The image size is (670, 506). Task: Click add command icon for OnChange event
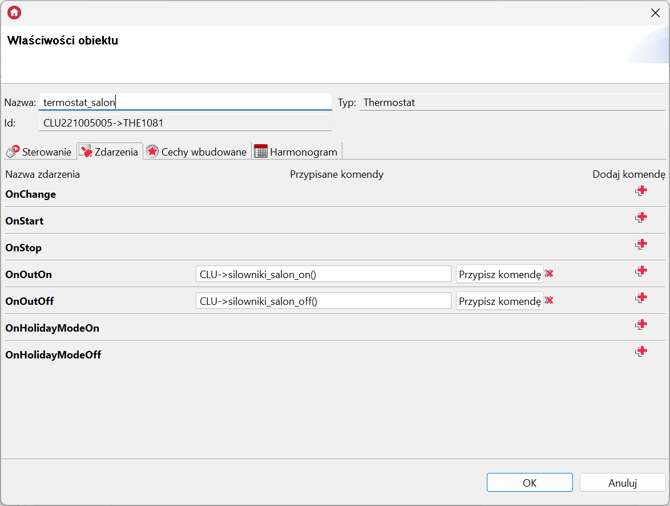(641, 191)
